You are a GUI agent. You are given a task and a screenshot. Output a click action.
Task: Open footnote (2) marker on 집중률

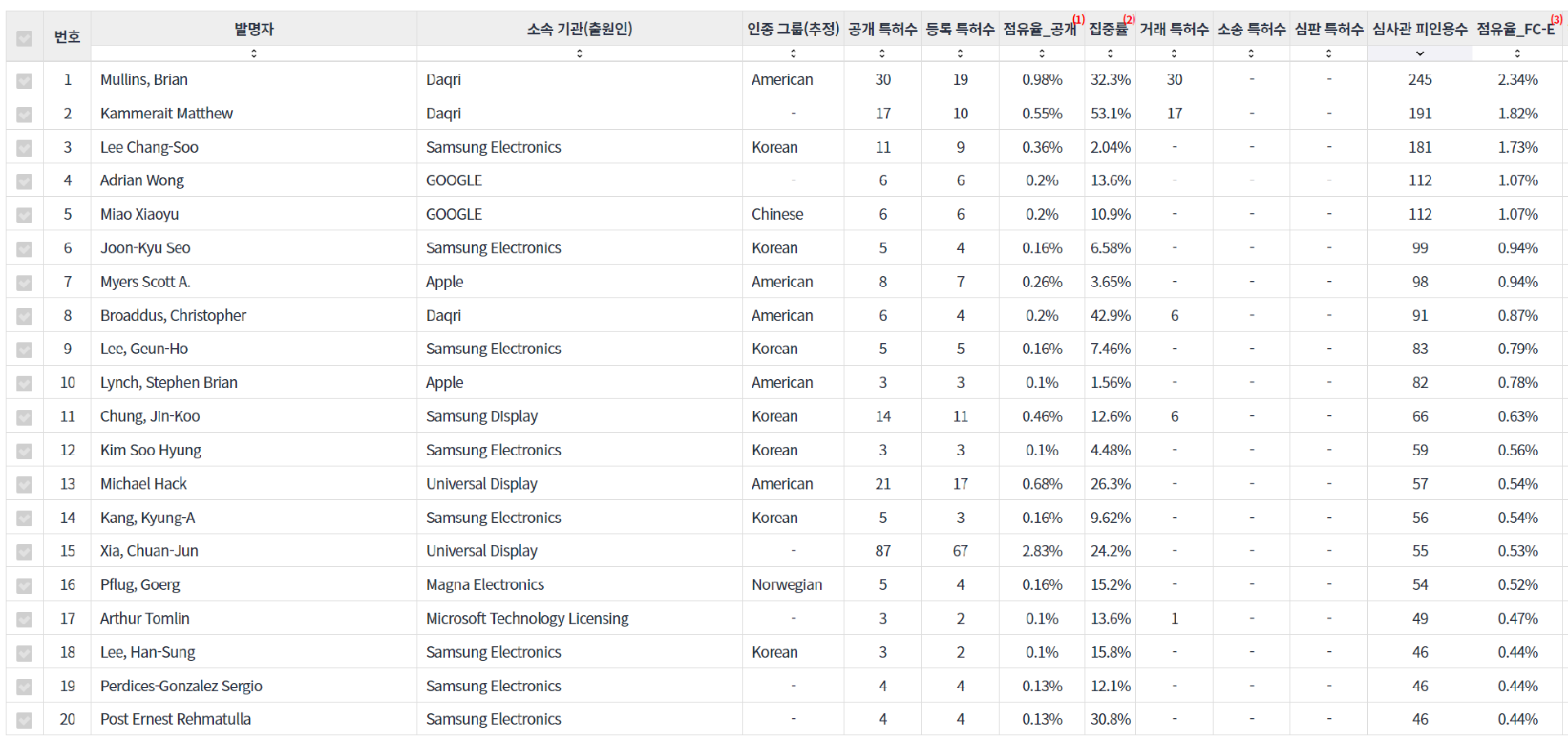[1129, 20]
